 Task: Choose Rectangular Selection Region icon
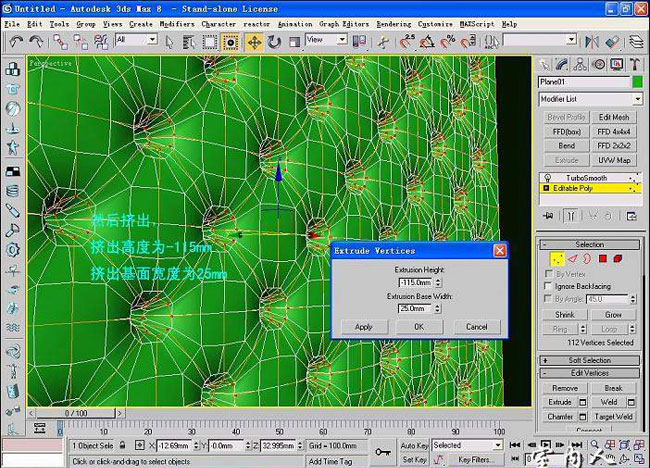tap(209, 42)
